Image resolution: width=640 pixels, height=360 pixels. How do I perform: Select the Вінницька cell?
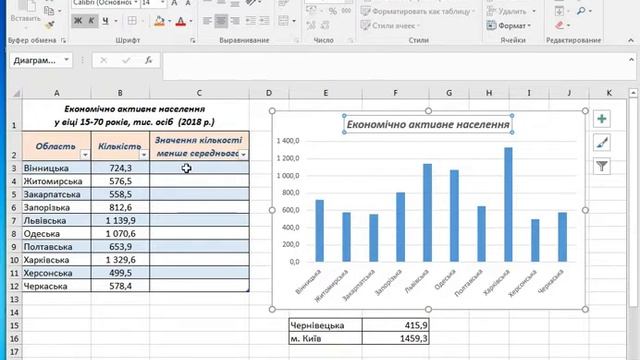[x=56, y=168]
